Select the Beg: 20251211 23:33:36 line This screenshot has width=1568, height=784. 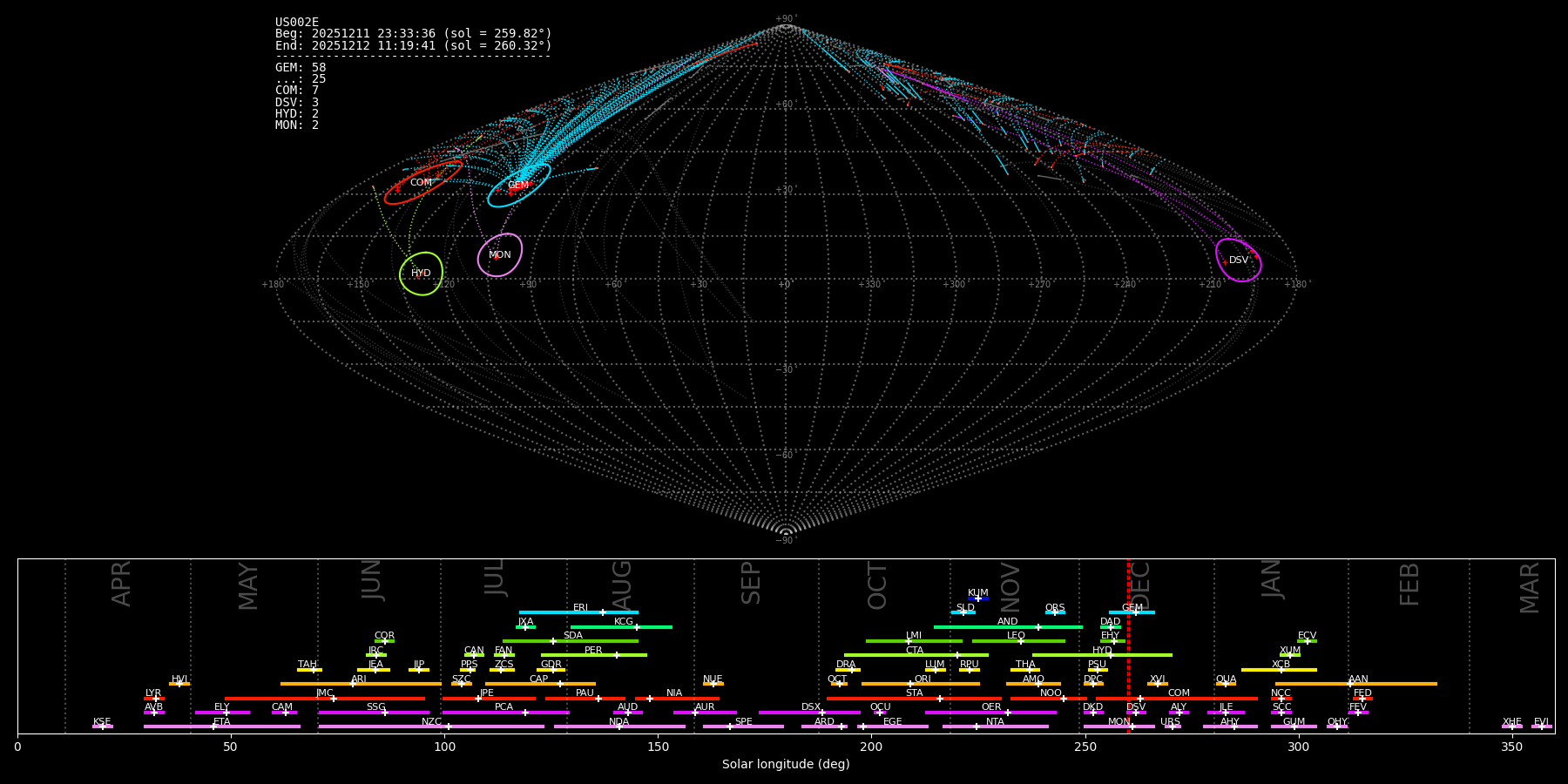tap(414, 34)
